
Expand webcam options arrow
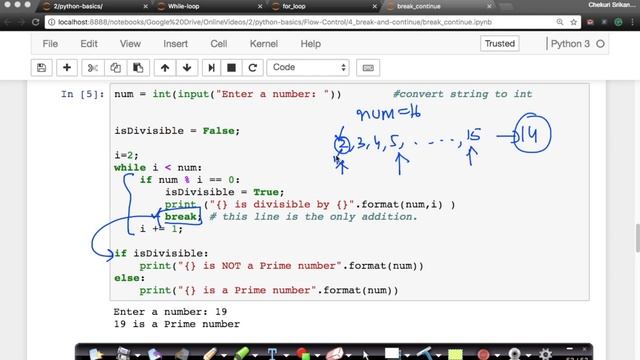528,356
